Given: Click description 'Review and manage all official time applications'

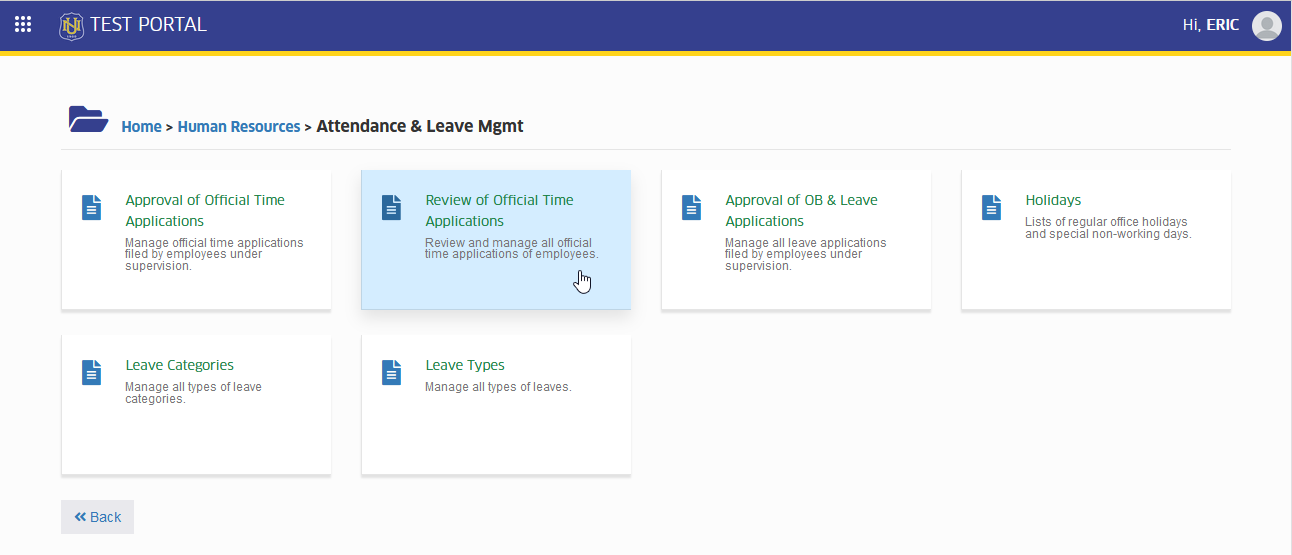Looking at the screenshot, I should (x=511, y=249).
